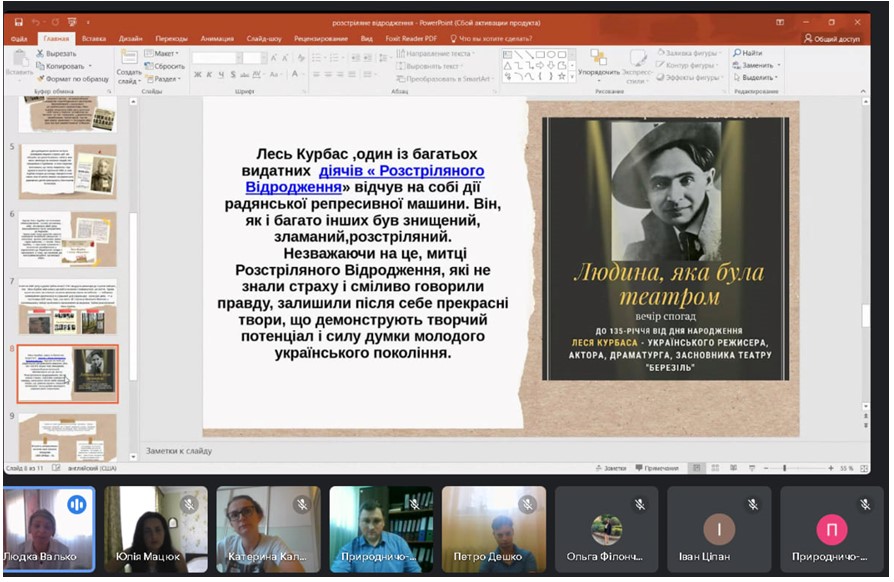This screenshot has width=894, height=582.
Task: Click Найти (Find) magnifier button
Action: tap(747, 53)
